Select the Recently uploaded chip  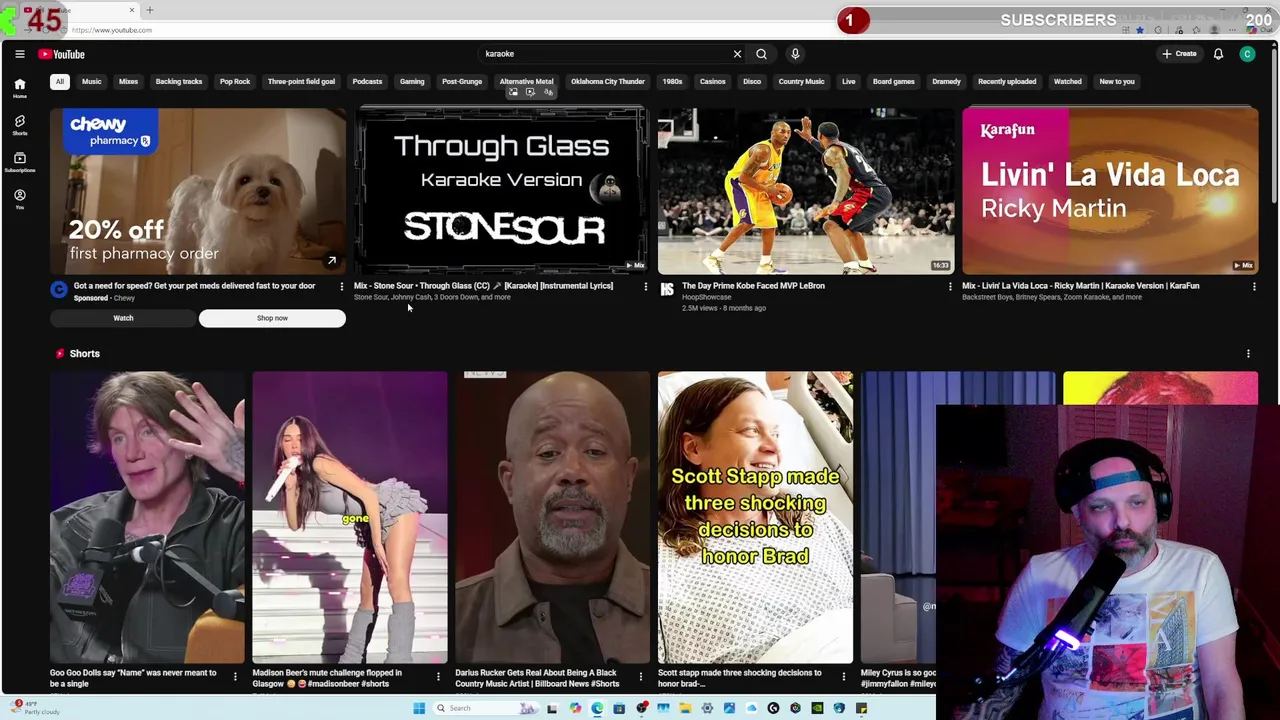[x=1007, y=82]
